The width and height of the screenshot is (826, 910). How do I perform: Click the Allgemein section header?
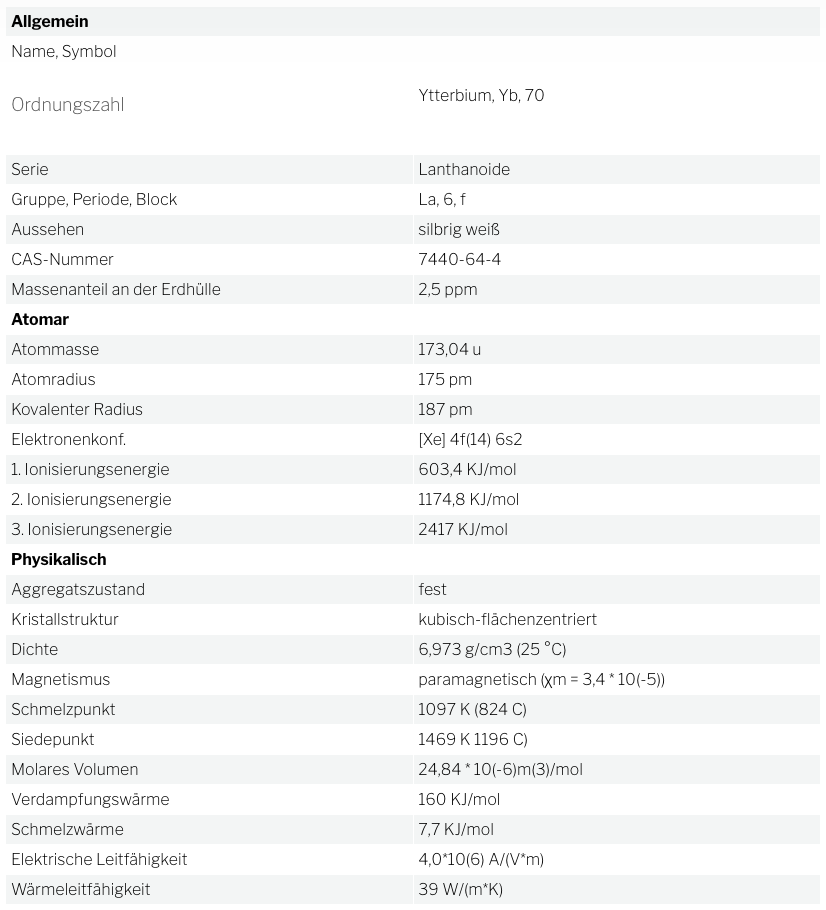[50, 21]
